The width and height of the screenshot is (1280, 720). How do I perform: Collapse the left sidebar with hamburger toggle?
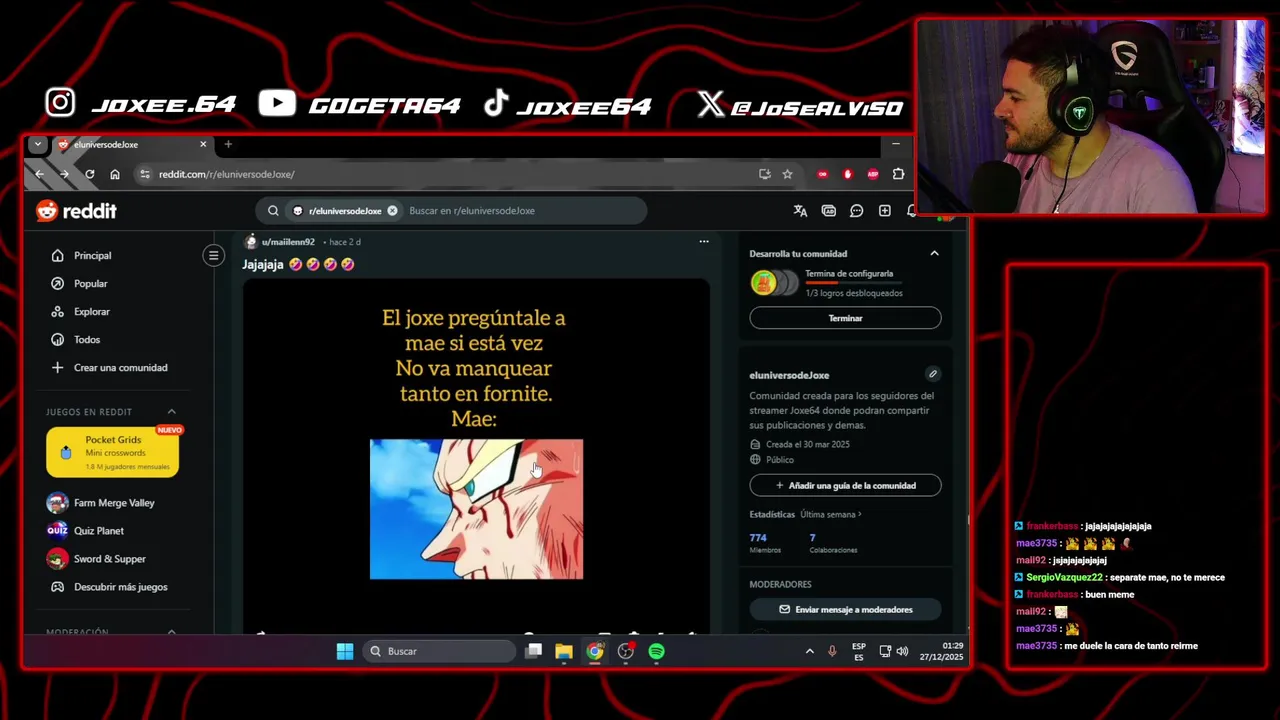(x=213, y=255)
